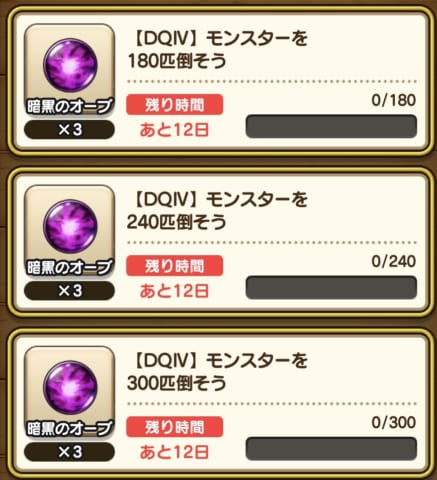Tap the Dark Orb icon in the 300-monster mission
The image size is (437, 480).
[70, 388]
